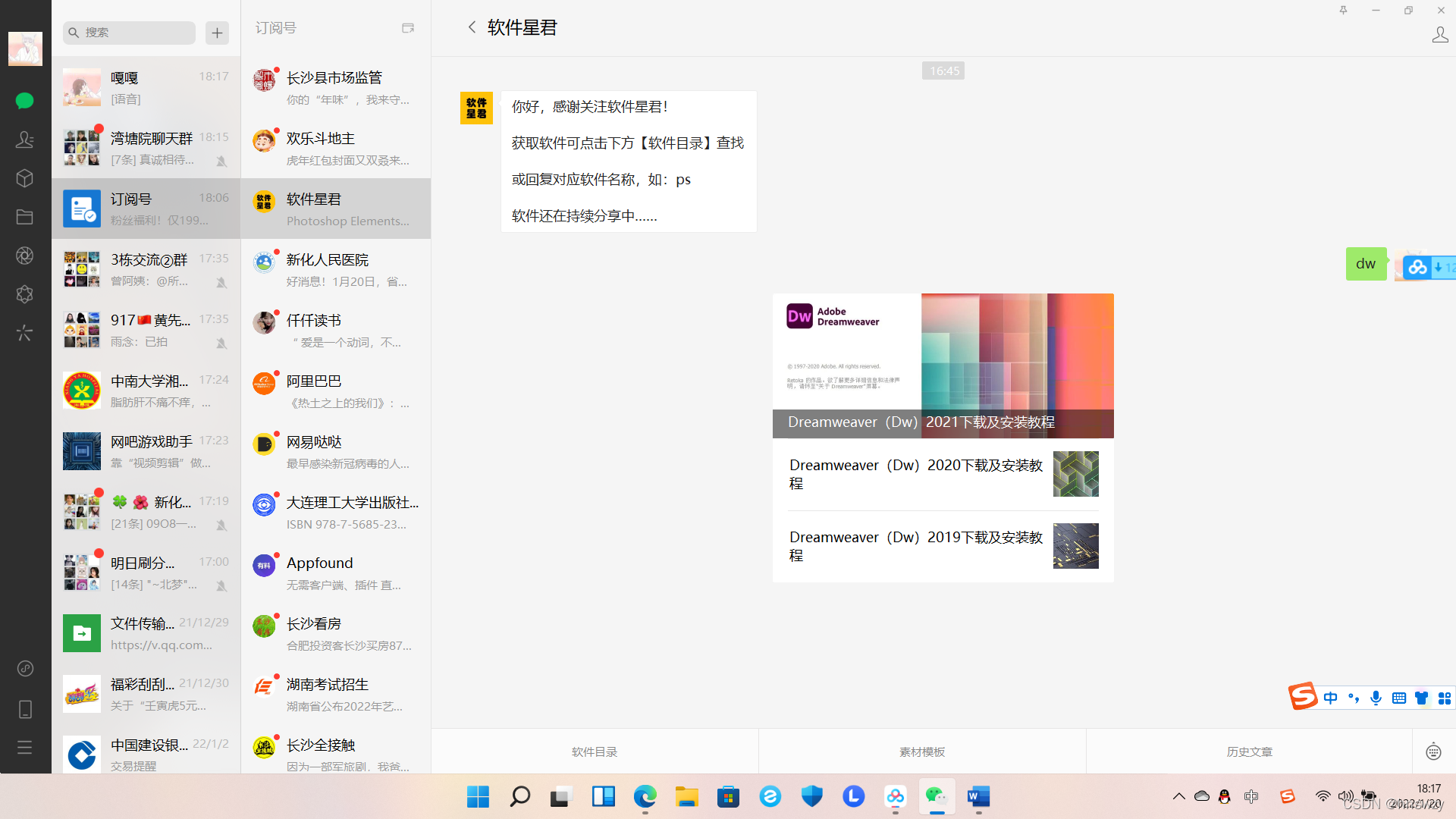Open the Chats tab in the sidebar

24,100
